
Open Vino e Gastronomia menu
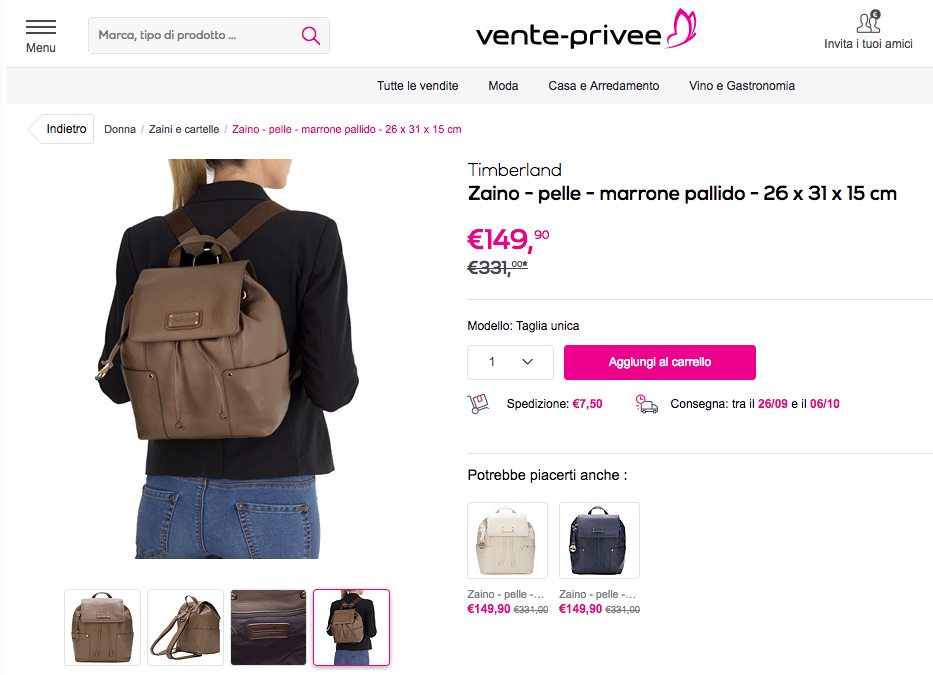tap(742, 86)
